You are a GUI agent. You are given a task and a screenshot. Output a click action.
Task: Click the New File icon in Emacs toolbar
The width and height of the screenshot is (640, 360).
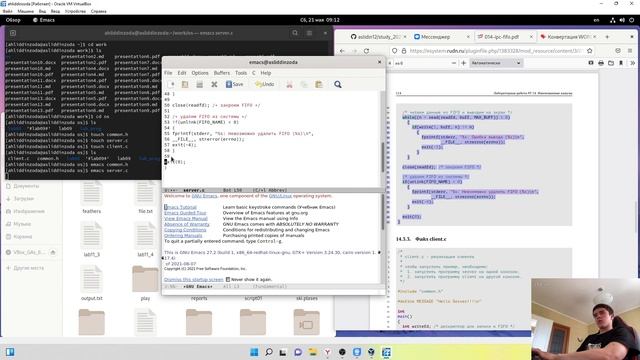click(171, 84)
